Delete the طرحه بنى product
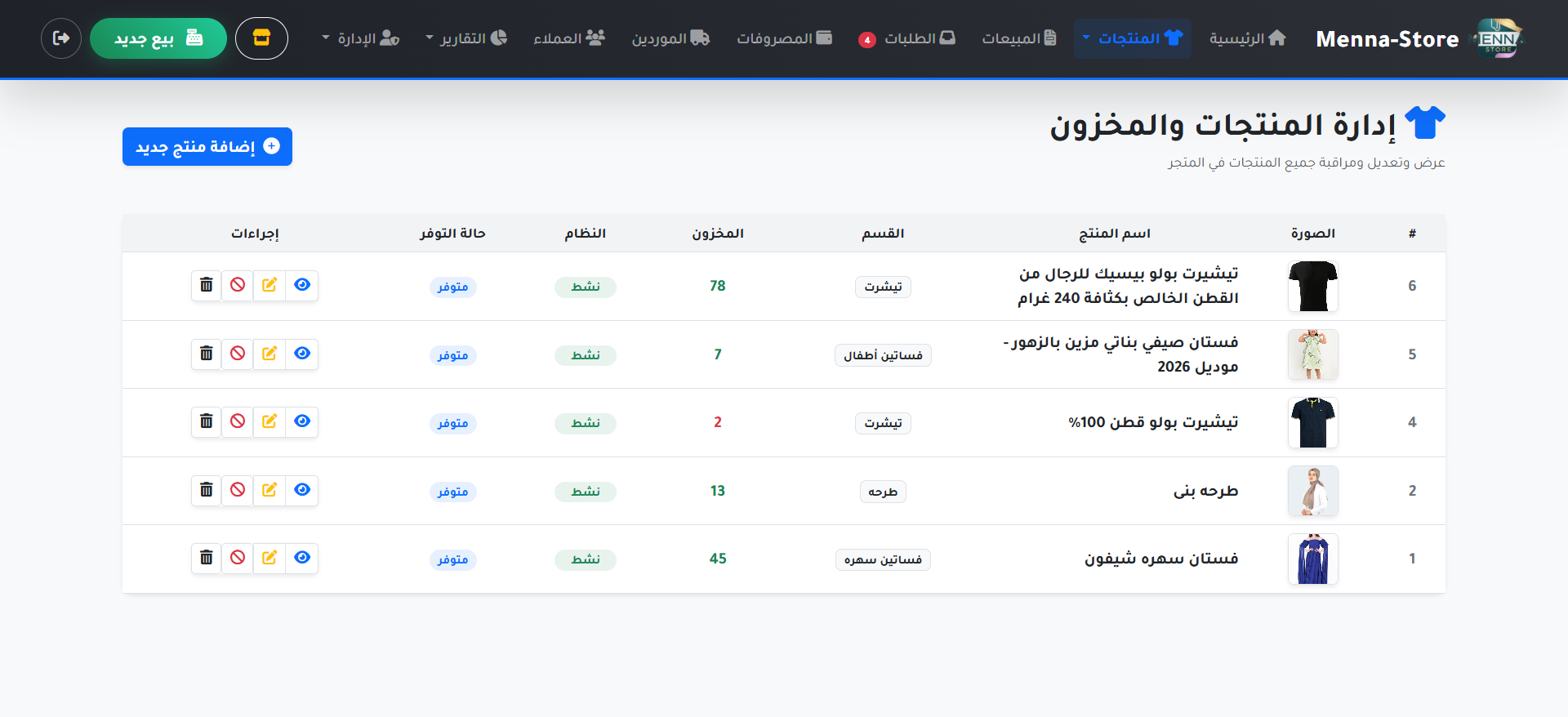 click(207, 490)
